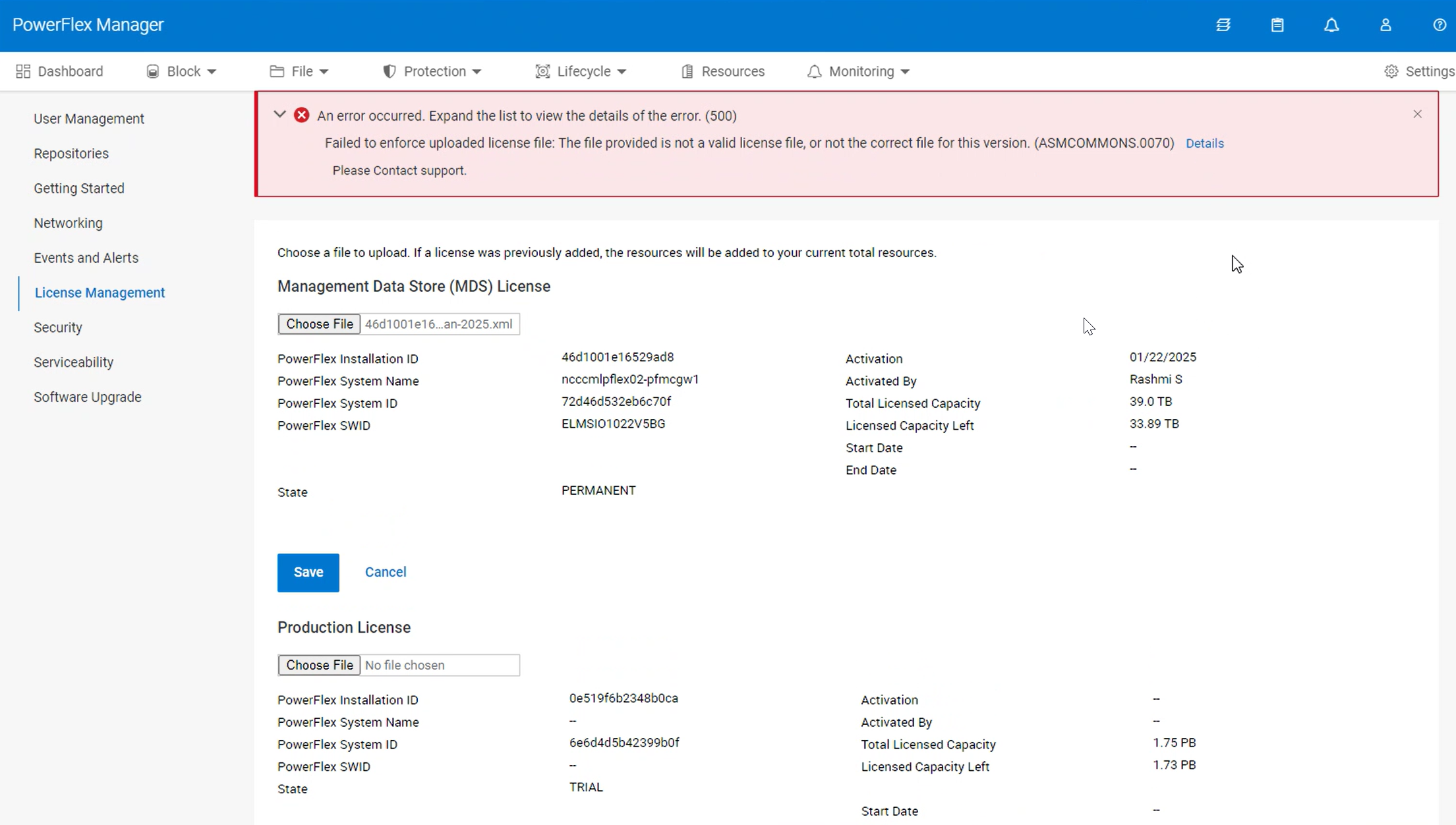This screenshot has width=1456, height=825.
Task: Click Cancel link next to Save
Action: [386, 572]
